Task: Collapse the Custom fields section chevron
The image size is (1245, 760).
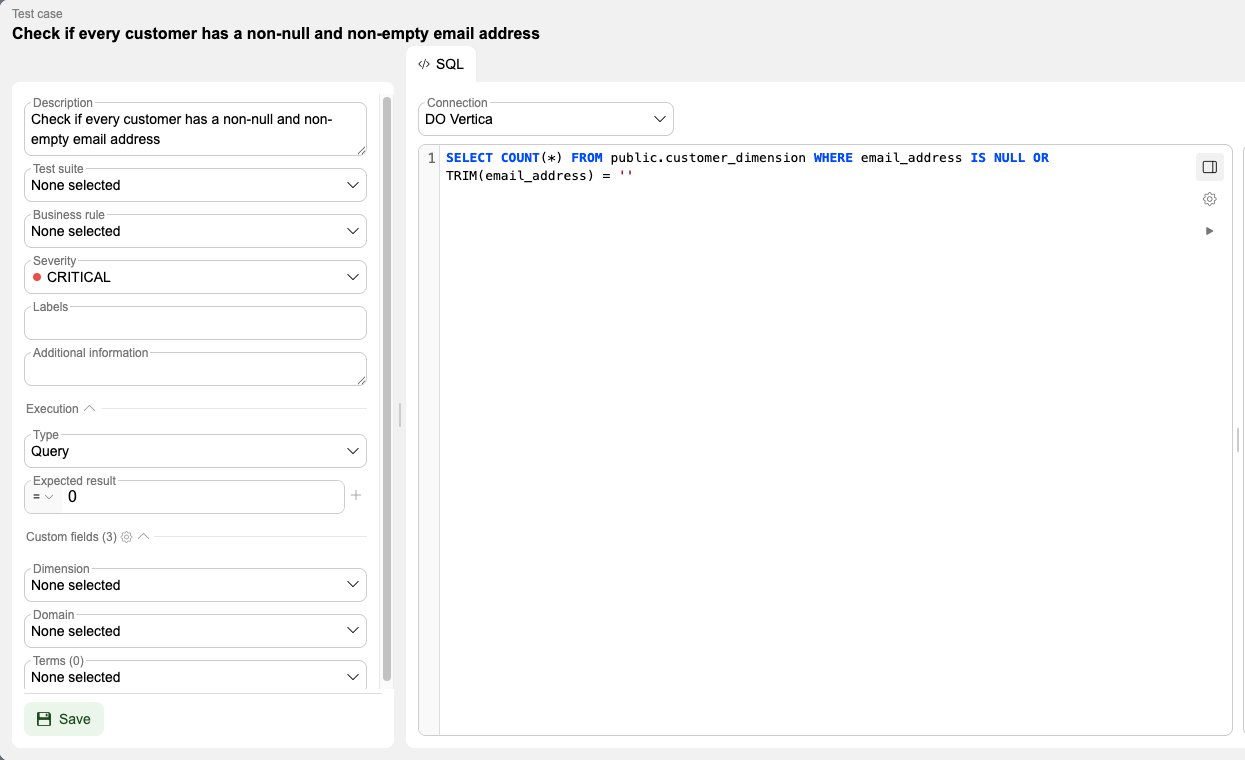Action: (x=144, y=537)
